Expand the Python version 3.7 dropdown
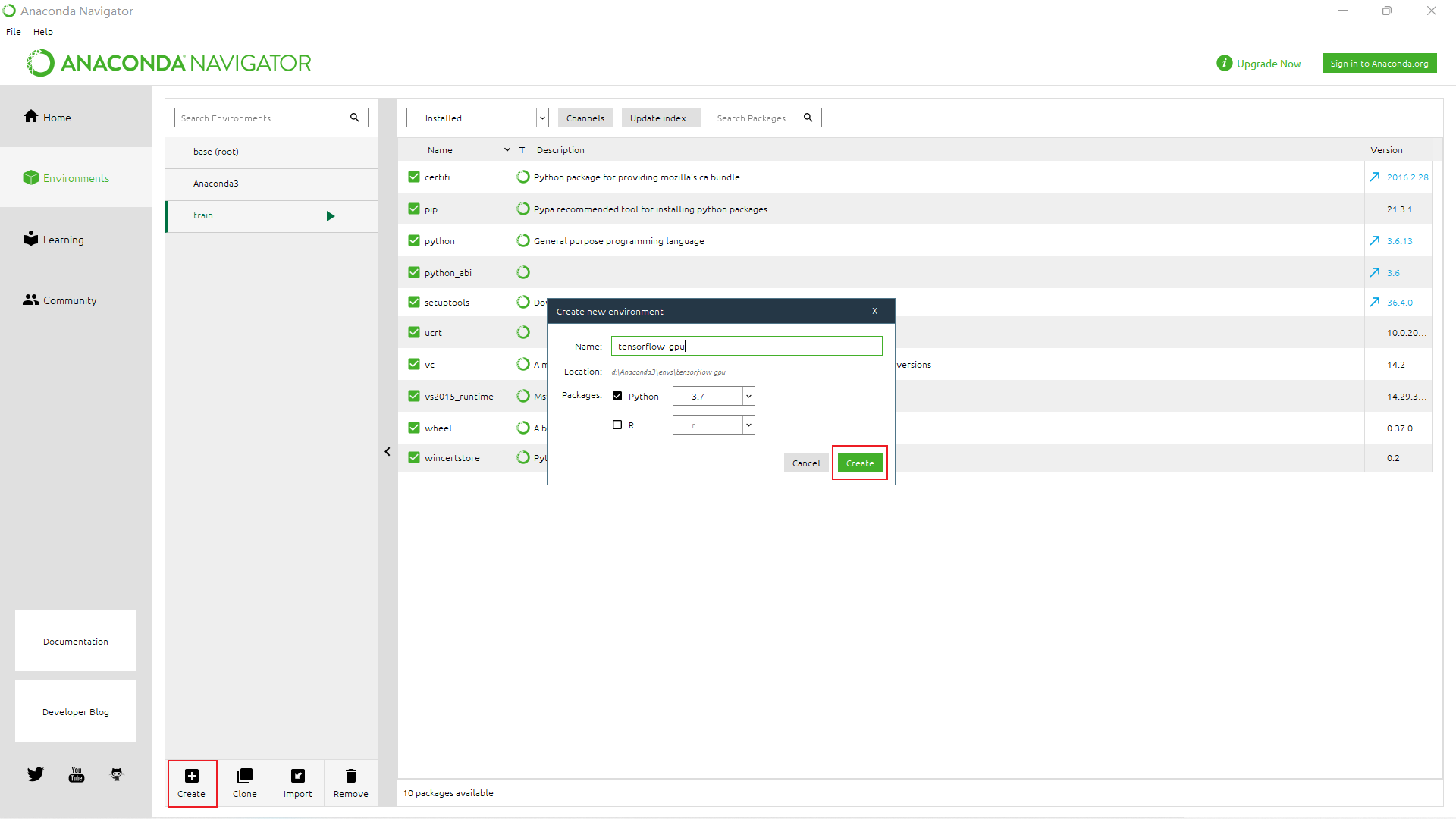This screenshot has height=819, width=1456. 748,396
